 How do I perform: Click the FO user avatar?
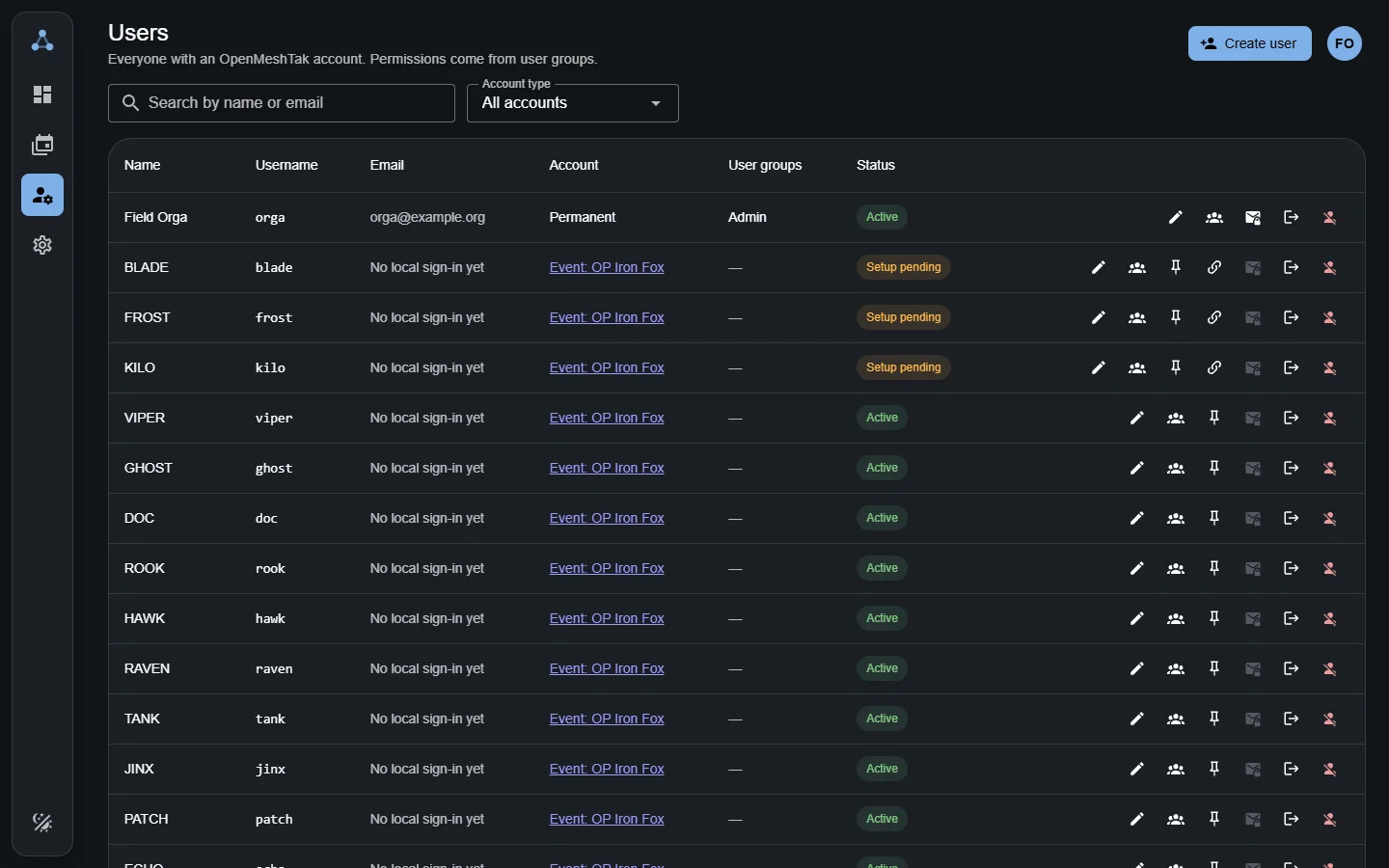pos(1346,43)
